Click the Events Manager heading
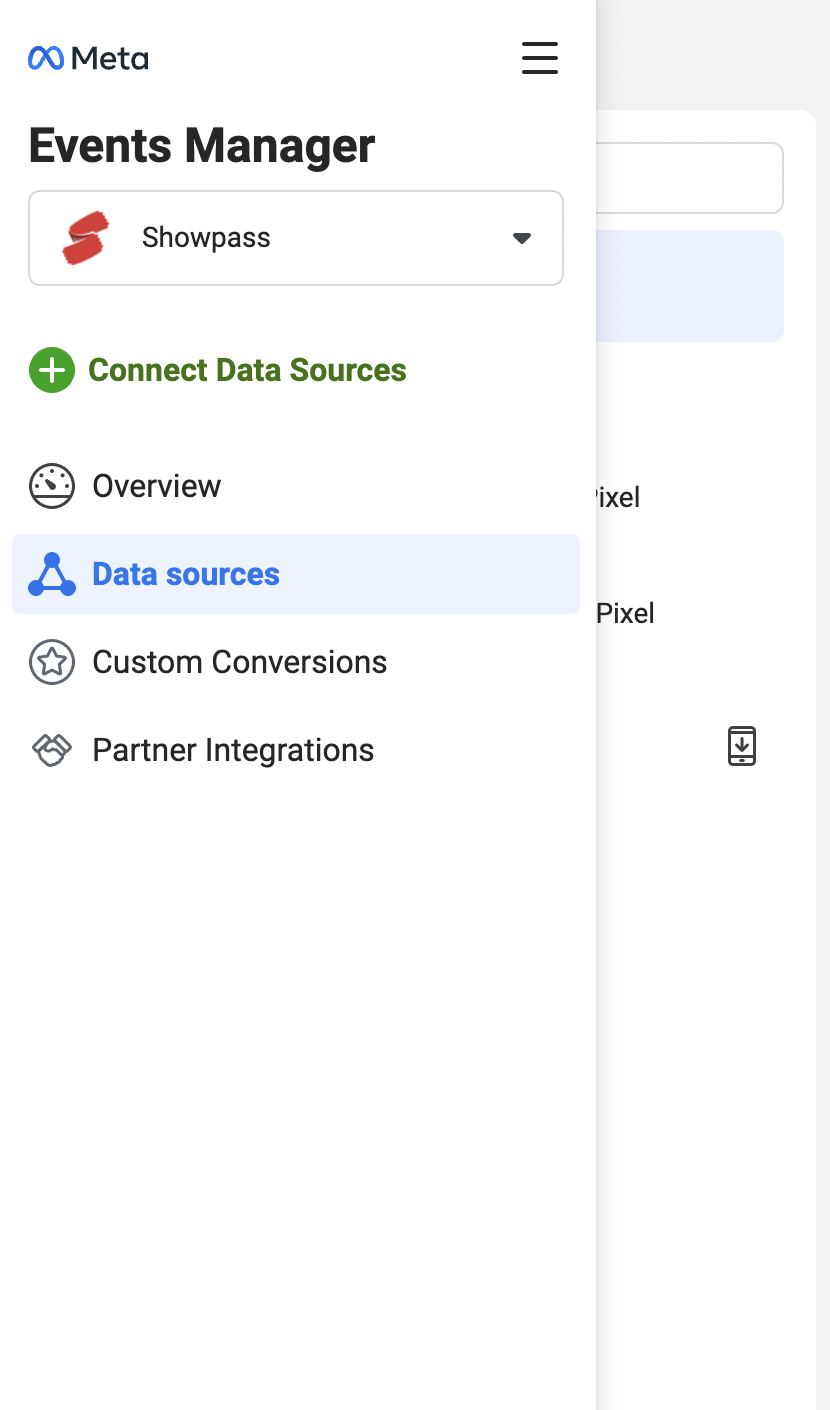This screenshot has height=1410, width=830. click(x=202, y=145)
